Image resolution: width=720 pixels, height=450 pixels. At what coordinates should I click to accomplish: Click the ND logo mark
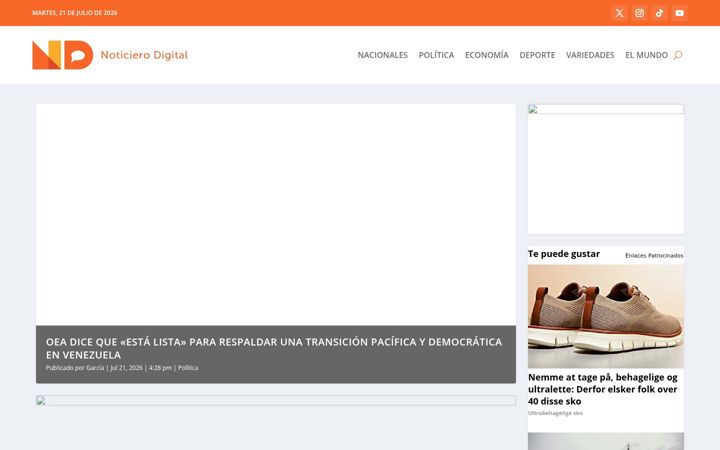click(62, 55)
